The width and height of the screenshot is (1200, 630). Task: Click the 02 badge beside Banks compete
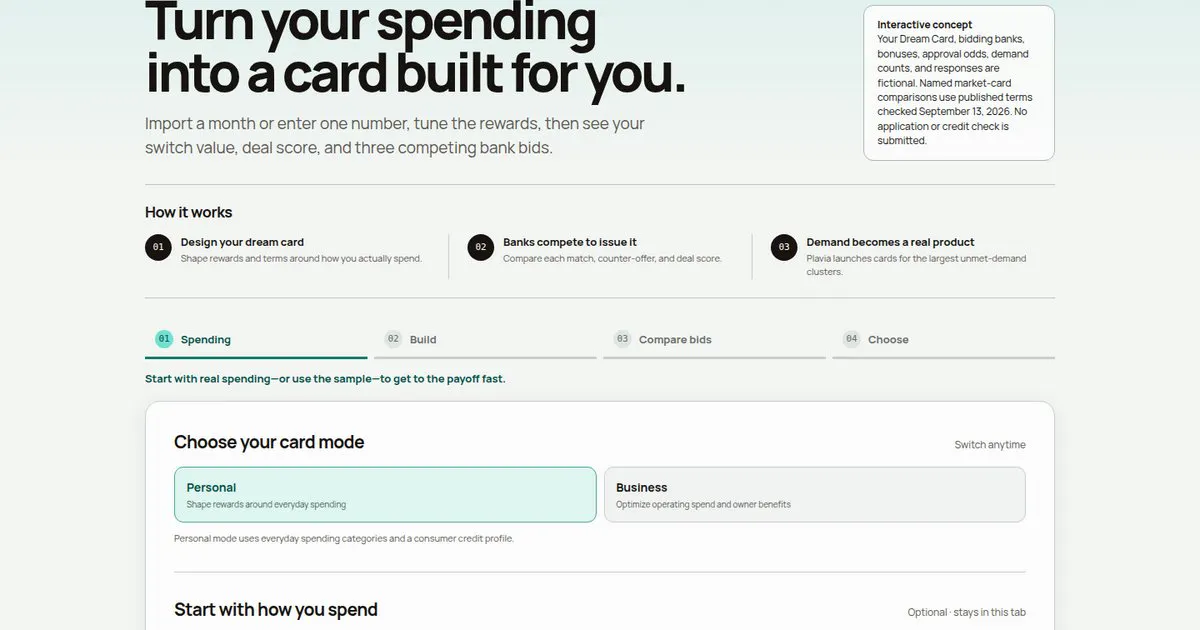click(x=481, y=247)
